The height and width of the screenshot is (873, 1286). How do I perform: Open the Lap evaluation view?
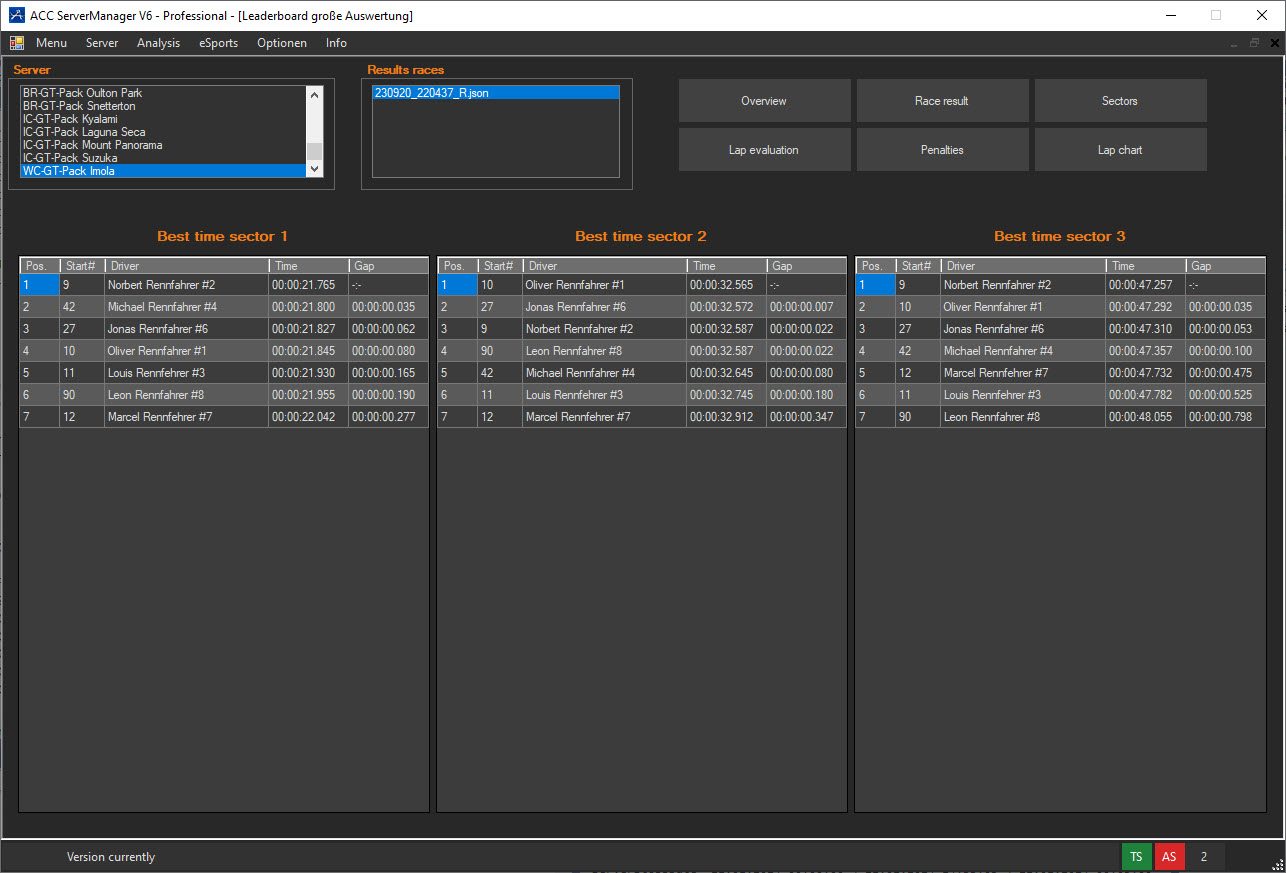pos(764,150)
